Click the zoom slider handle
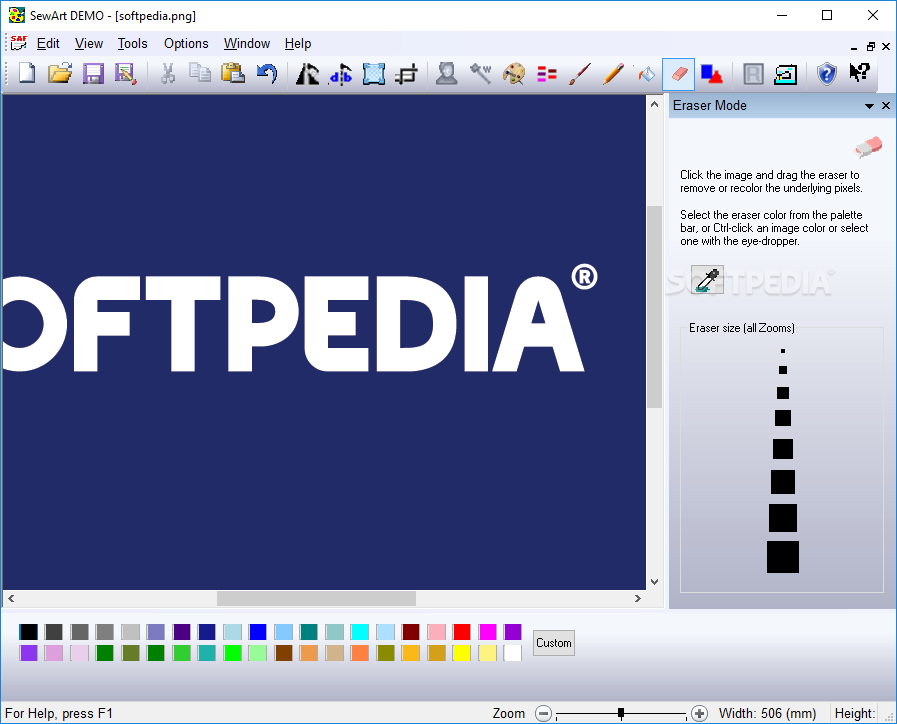 (x=621, y=713)
